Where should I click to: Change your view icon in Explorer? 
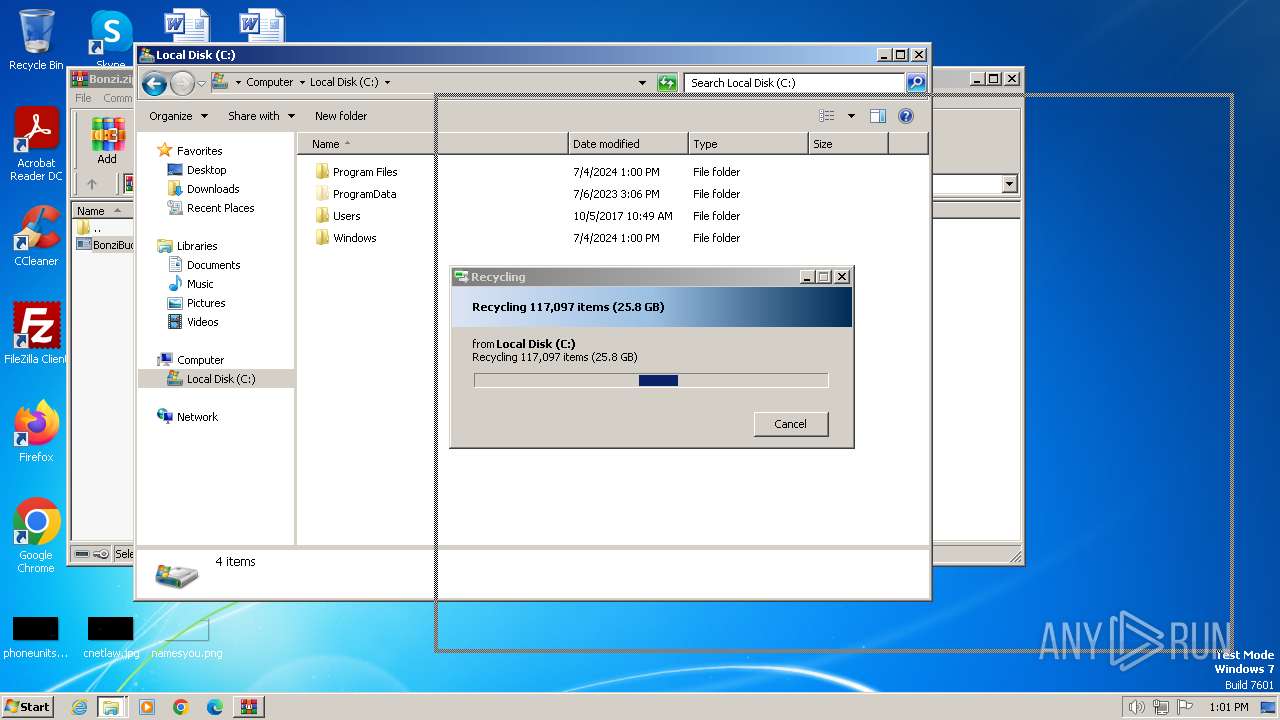(x=827, y=116)
